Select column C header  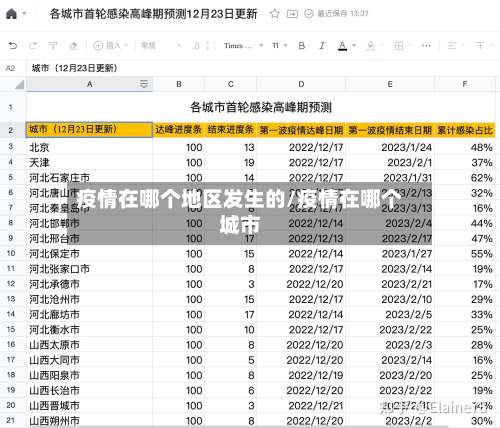click(x=231, y=84)
